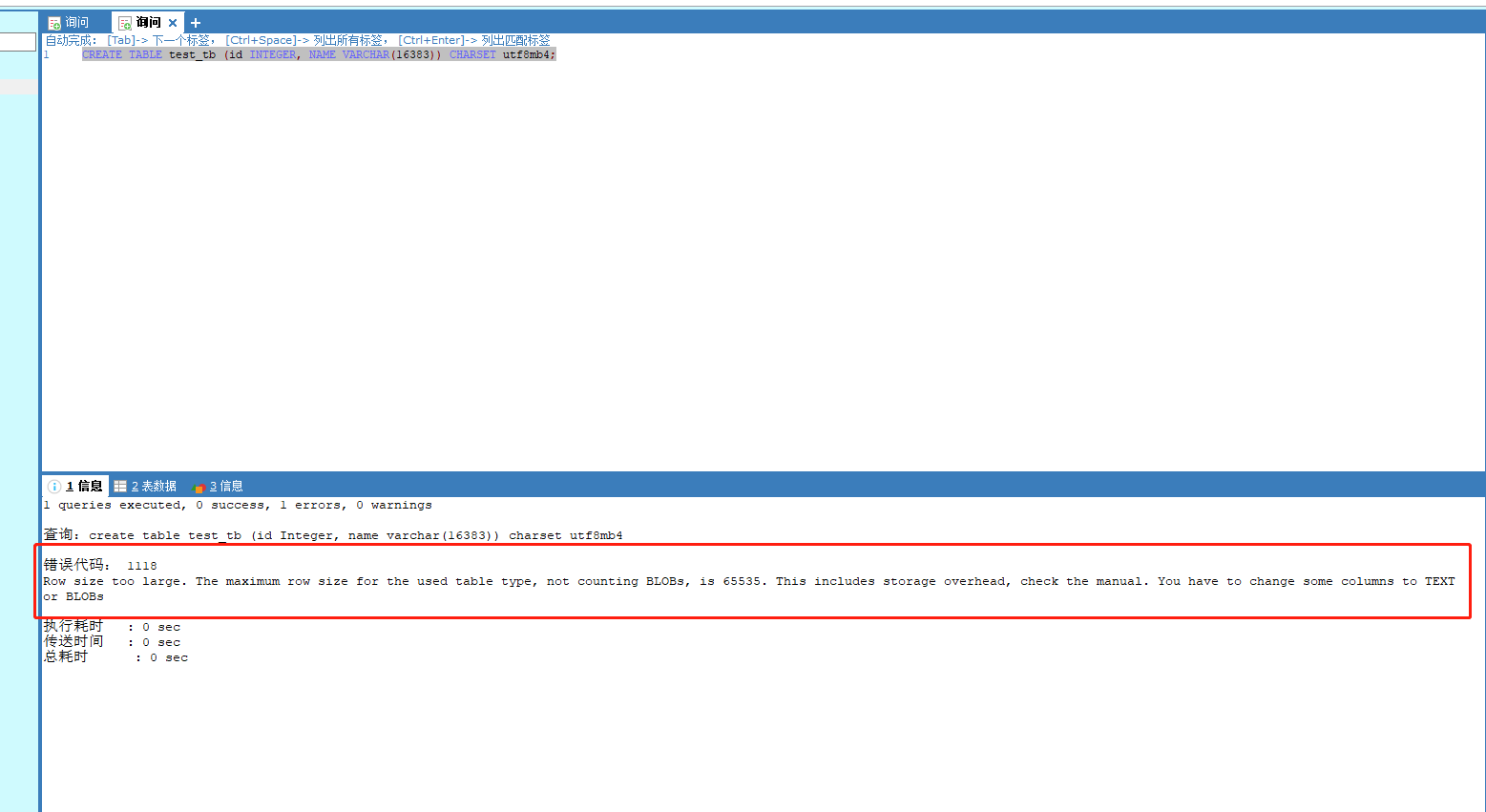Open the 2 表数据 result tab
Viewport: 1486px width, 812px height.
tap(145, 486)
